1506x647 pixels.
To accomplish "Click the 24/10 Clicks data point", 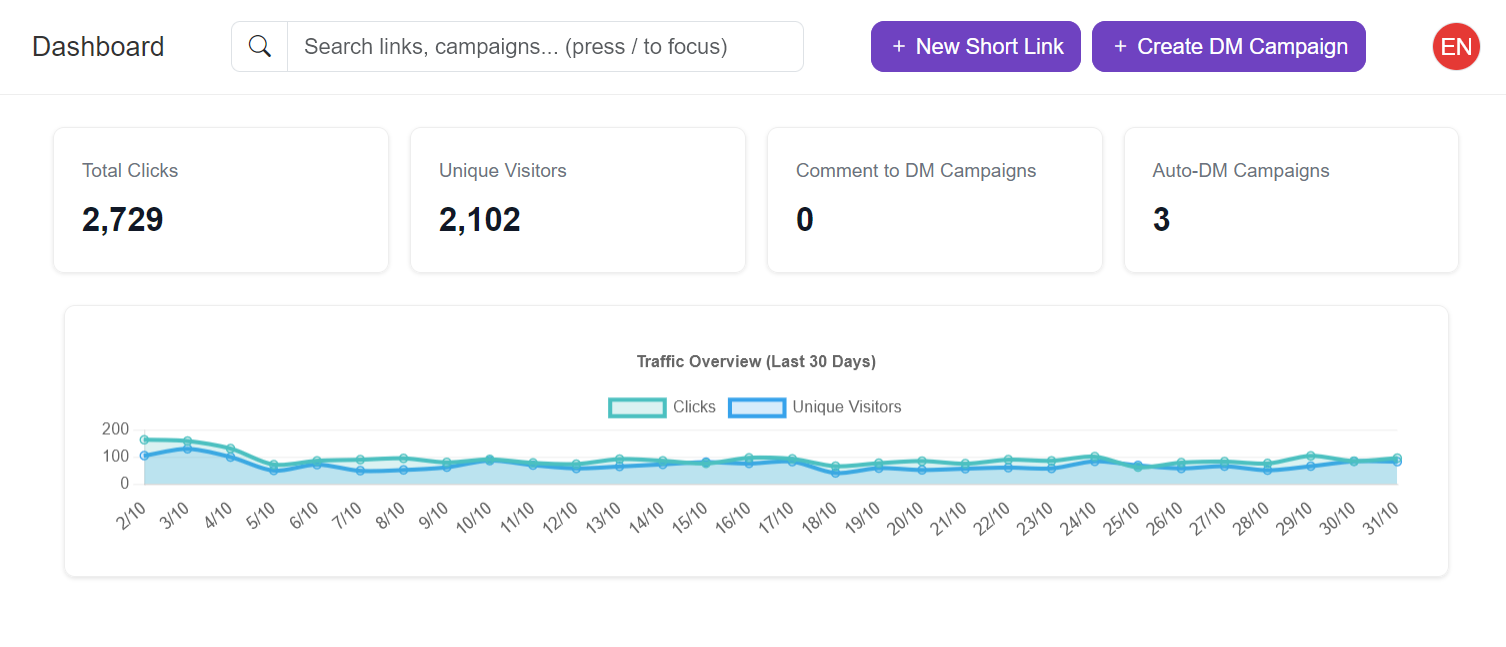I will coord(1094,457).
